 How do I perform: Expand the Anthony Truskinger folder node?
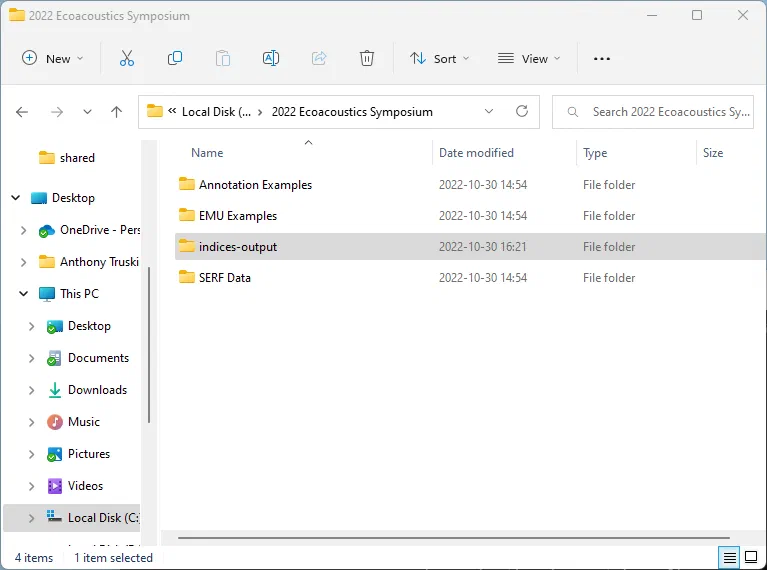coord(23,262)
